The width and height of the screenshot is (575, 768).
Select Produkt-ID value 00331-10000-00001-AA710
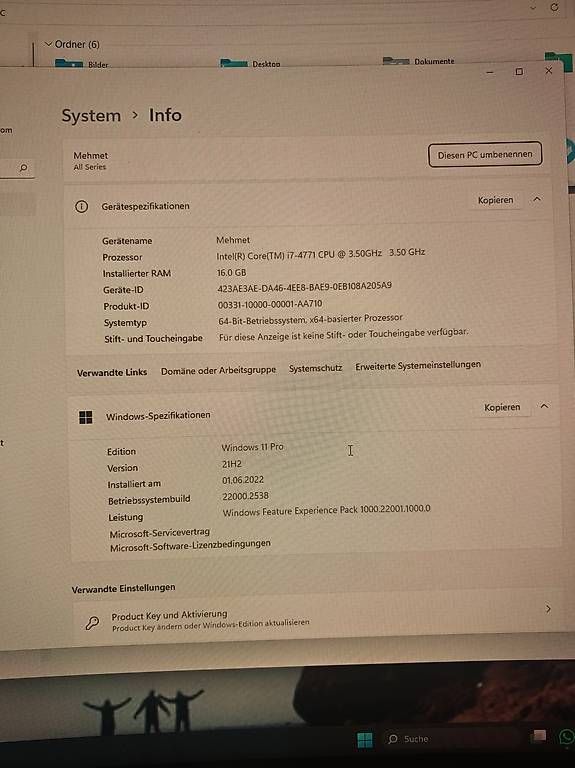[x=270, y=304]
